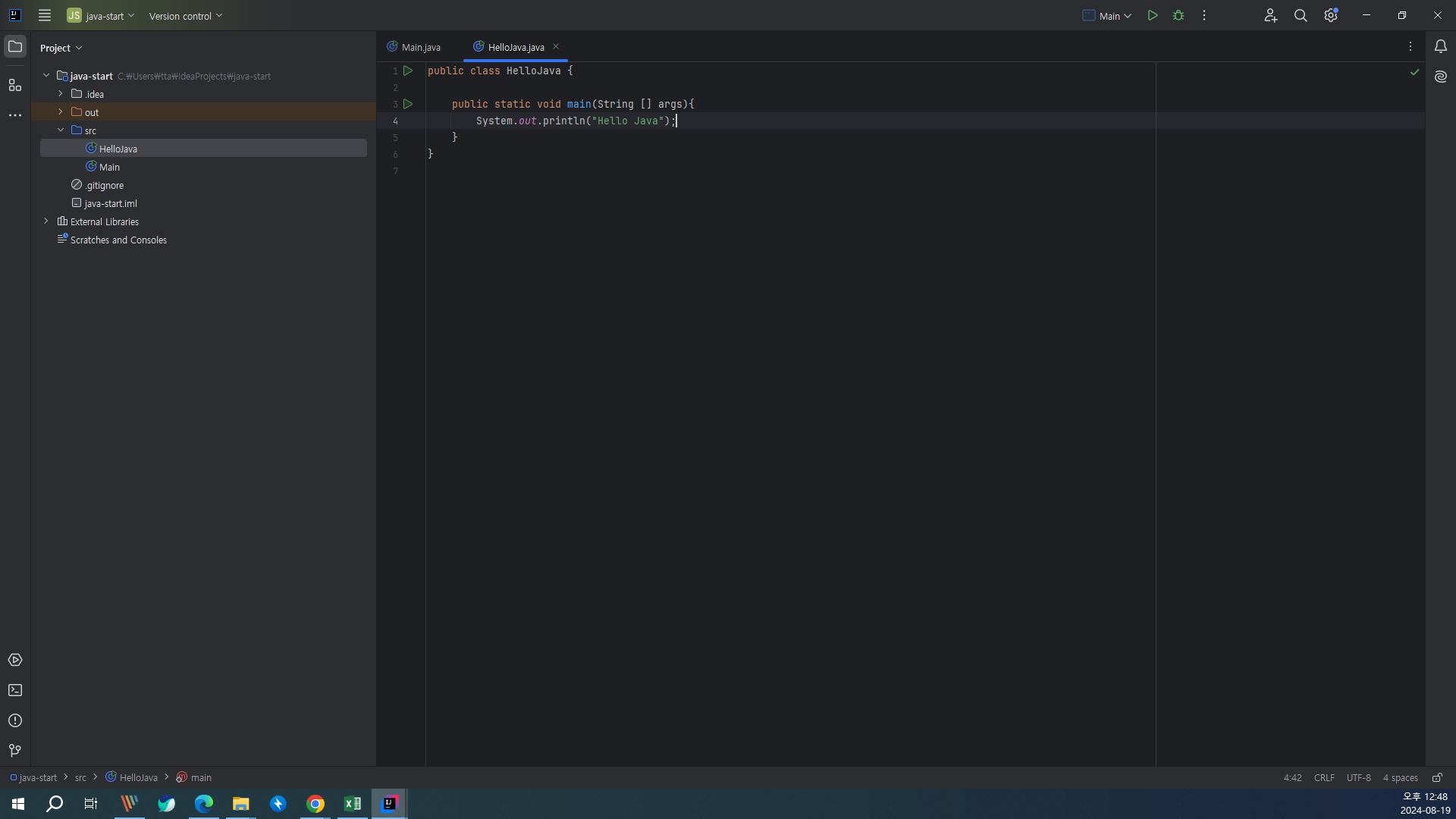This screenshot has height=819, width=1456.
Task: Open the Version control menu
Action: pyautogui.click(x=185, y=16)
